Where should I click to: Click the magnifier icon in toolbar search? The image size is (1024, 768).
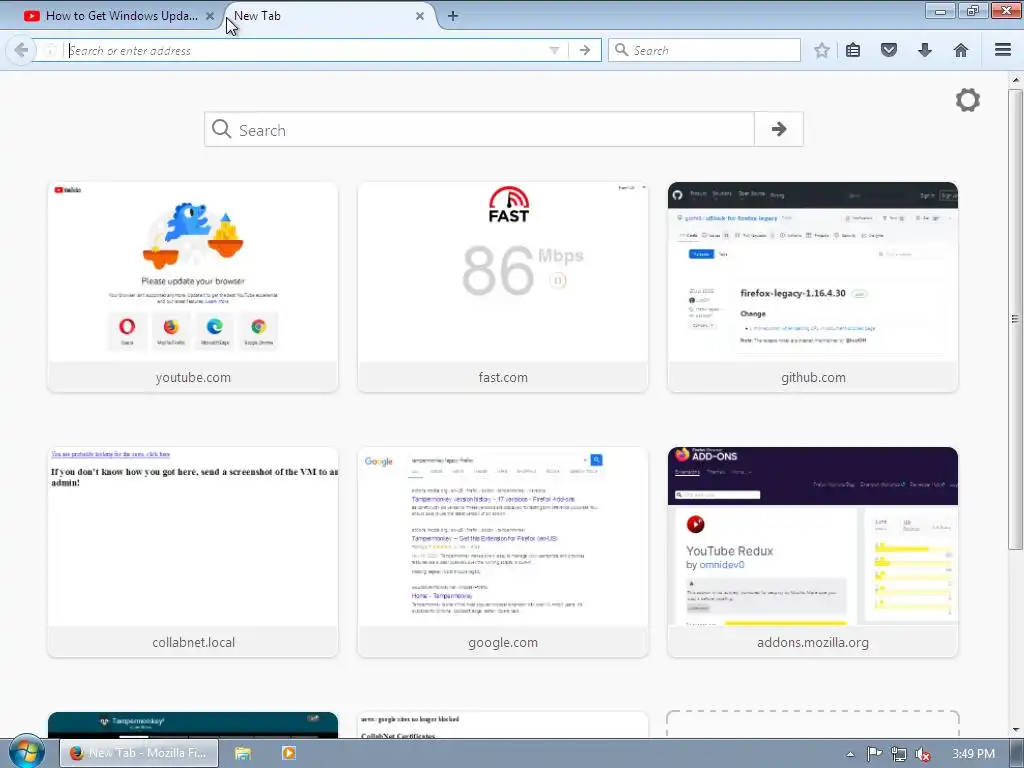pyautogui.click(x=622, y=50)
